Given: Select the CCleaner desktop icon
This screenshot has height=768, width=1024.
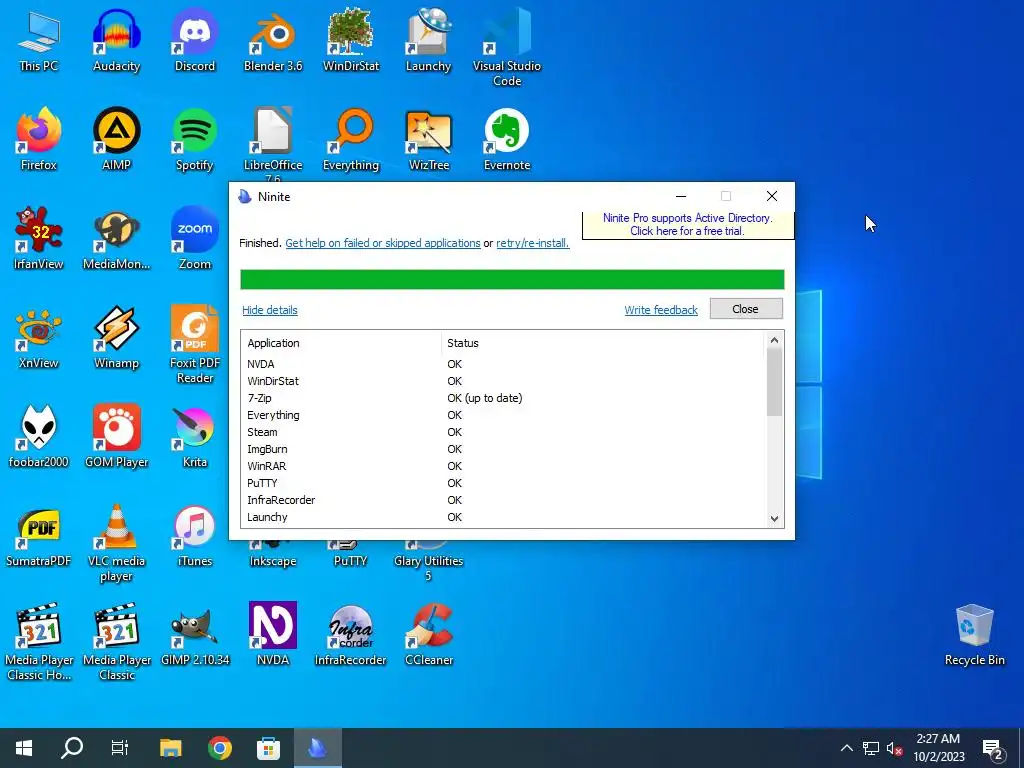Looking at the screenshot, I should click(x=428, y=635).
